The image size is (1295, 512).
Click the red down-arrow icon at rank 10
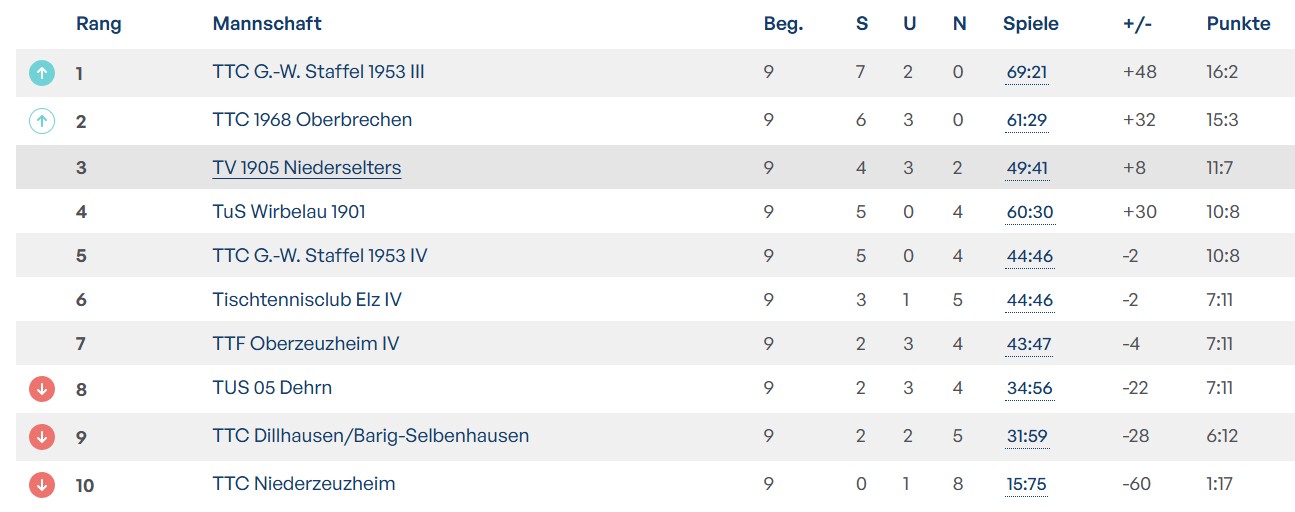tap(41, 485)
